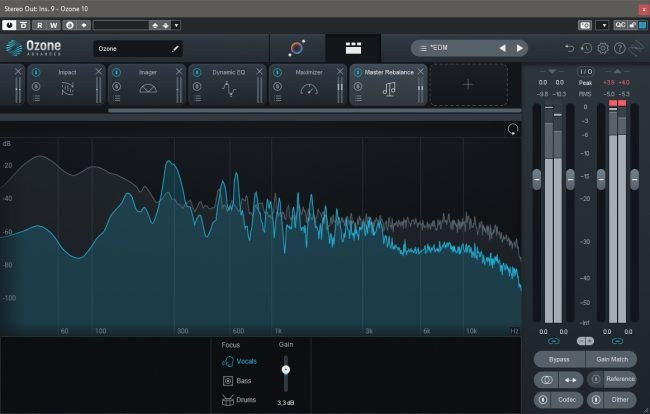
Task: Remove the Maximizer module with its X
Action: click(340, 72)
